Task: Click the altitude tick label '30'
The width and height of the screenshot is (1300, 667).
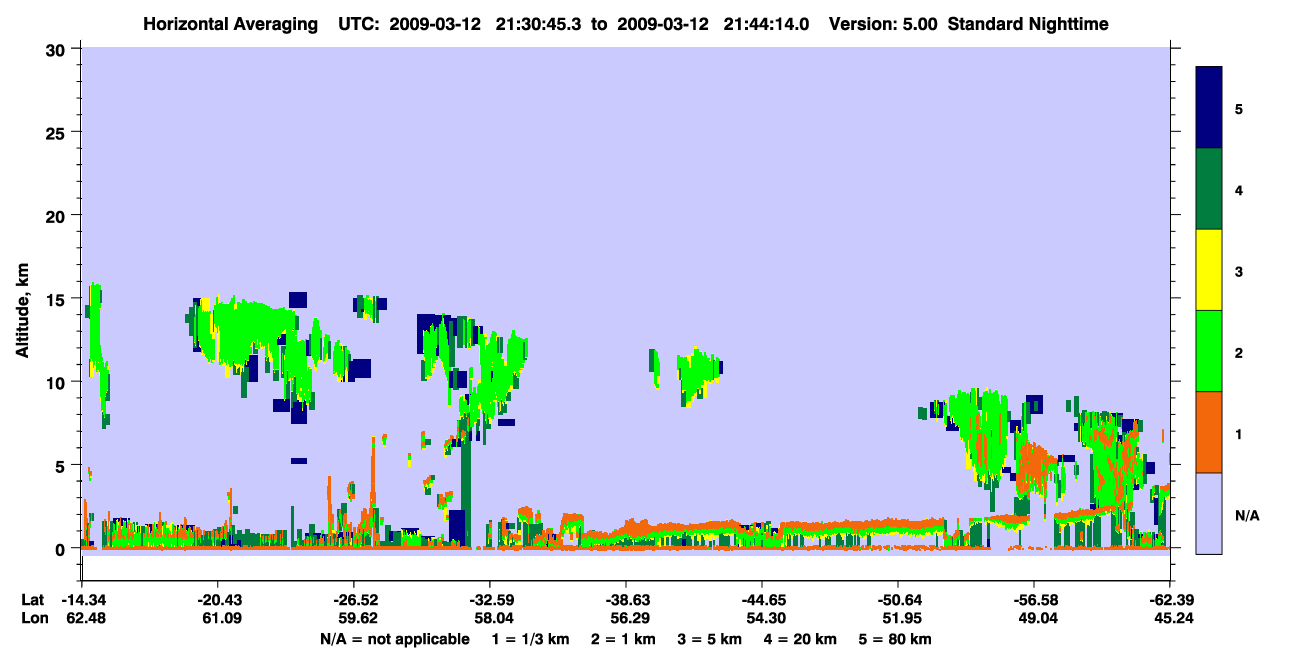Action: pyautogui.click(x=58, y=49)
